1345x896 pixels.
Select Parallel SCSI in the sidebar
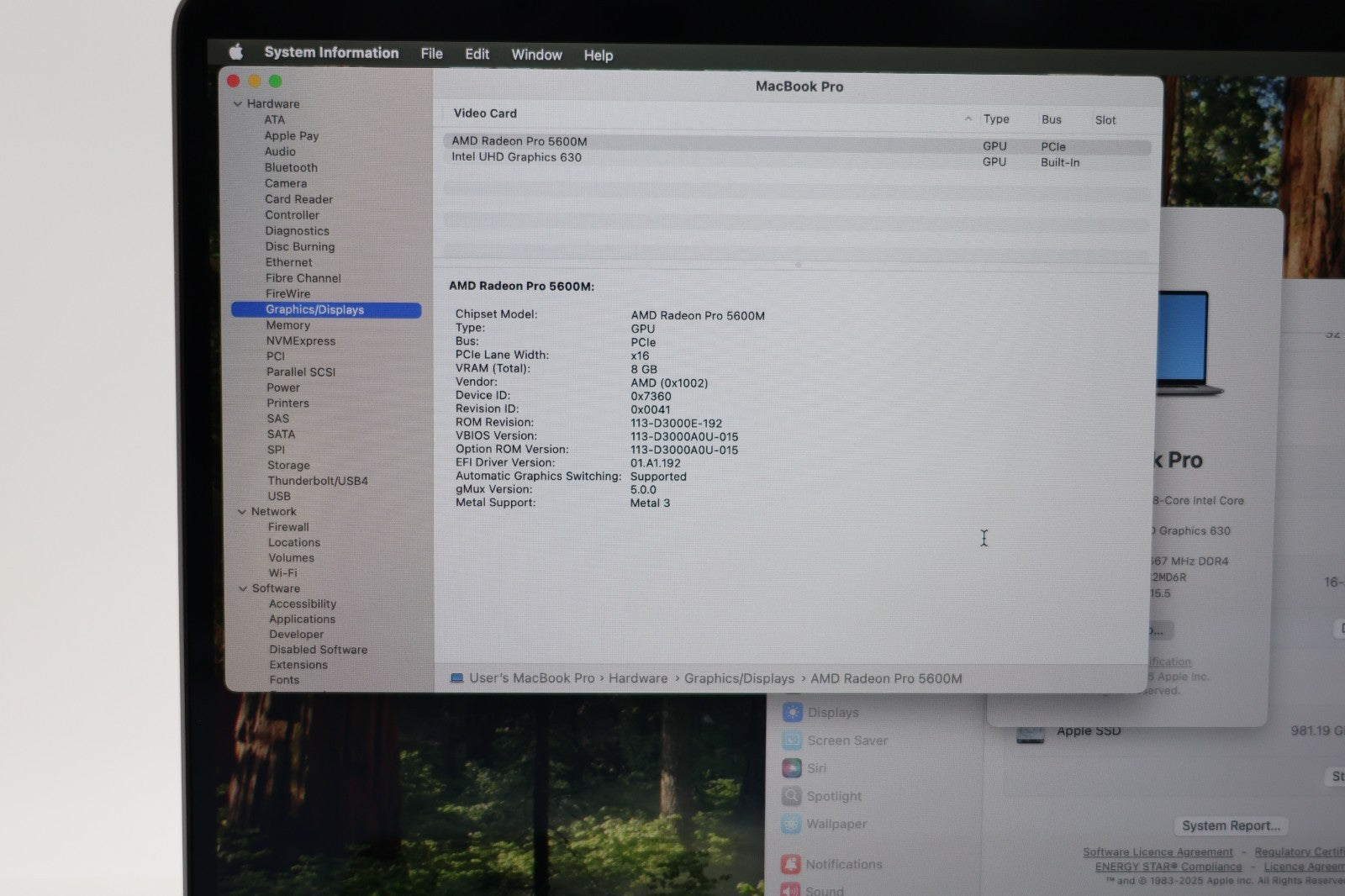(x=301, y=372)
